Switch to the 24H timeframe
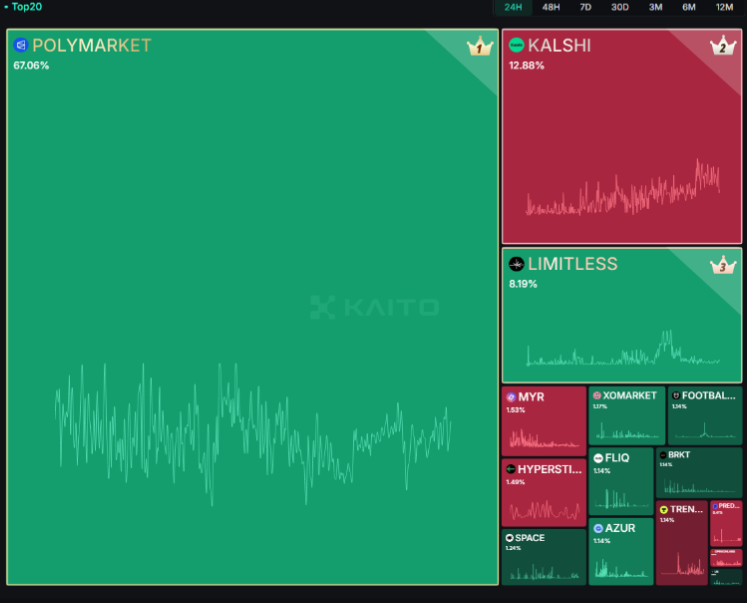Viewport: 747px width, 603px height. tap(513, 7)
